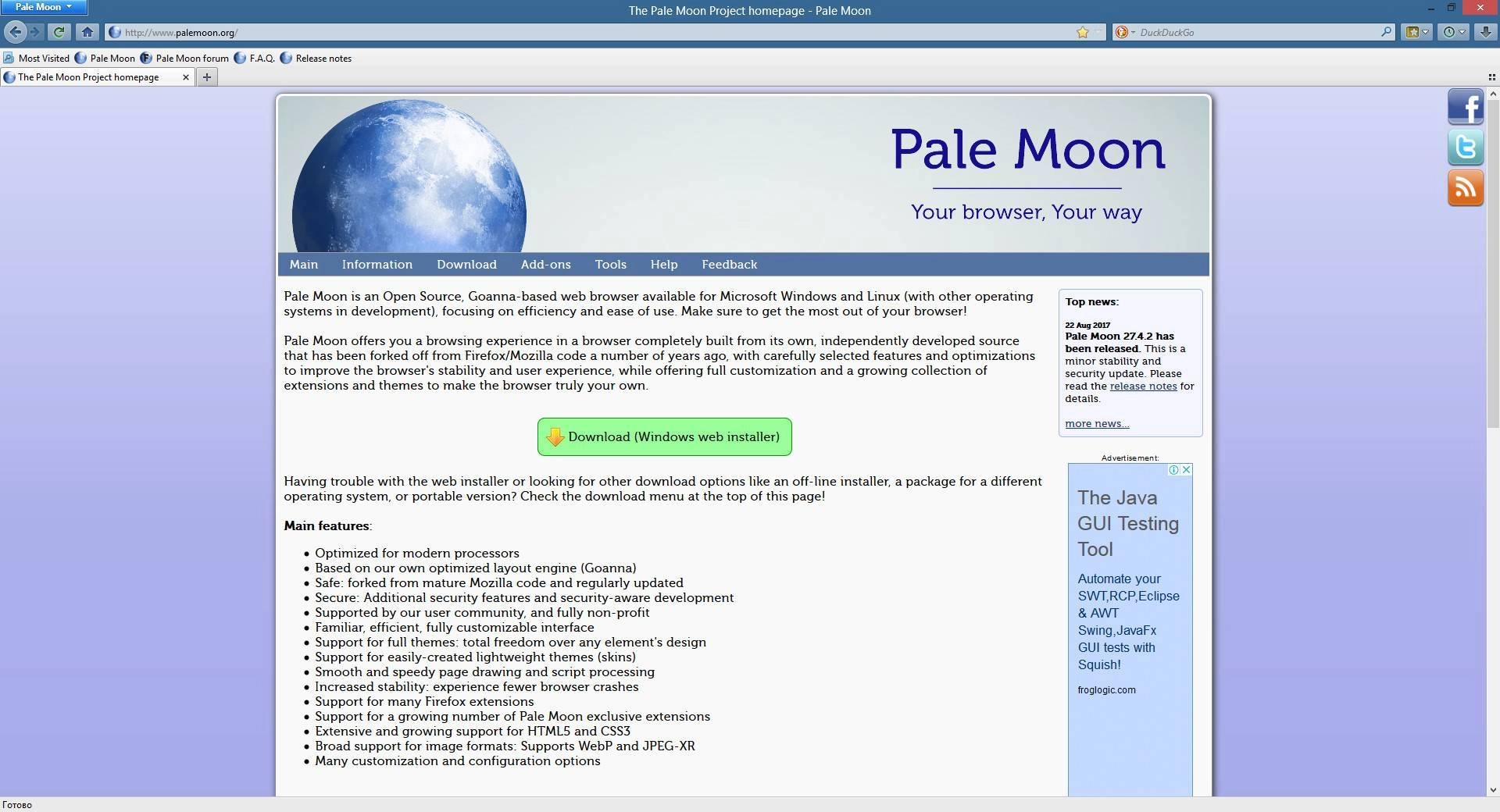Image resolution: width=1500 pixels, height=812 pixels.
Task: Open the Pale Moon application menu button
Action: coord(44,7)
